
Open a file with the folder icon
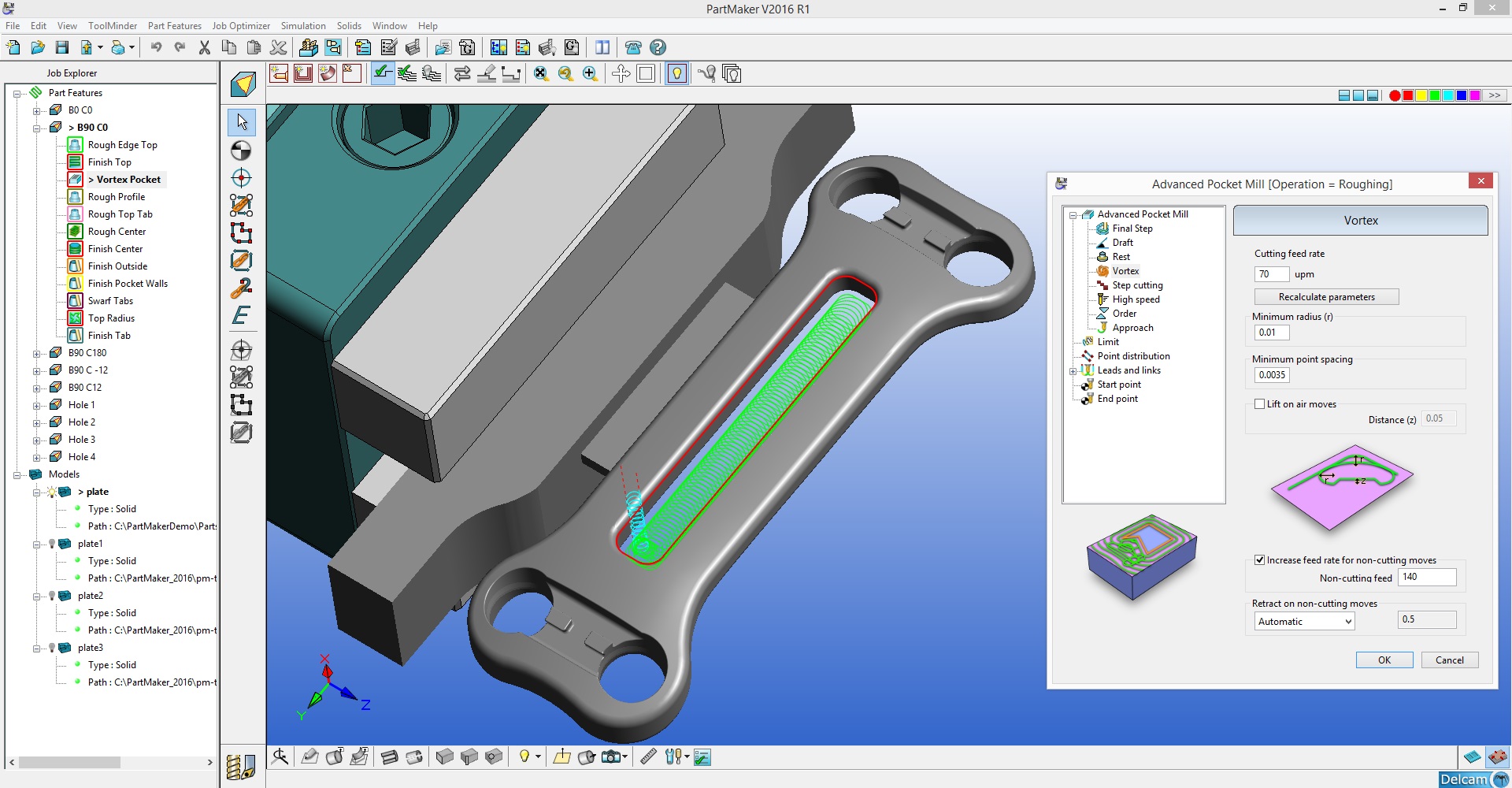coord(38,48)
